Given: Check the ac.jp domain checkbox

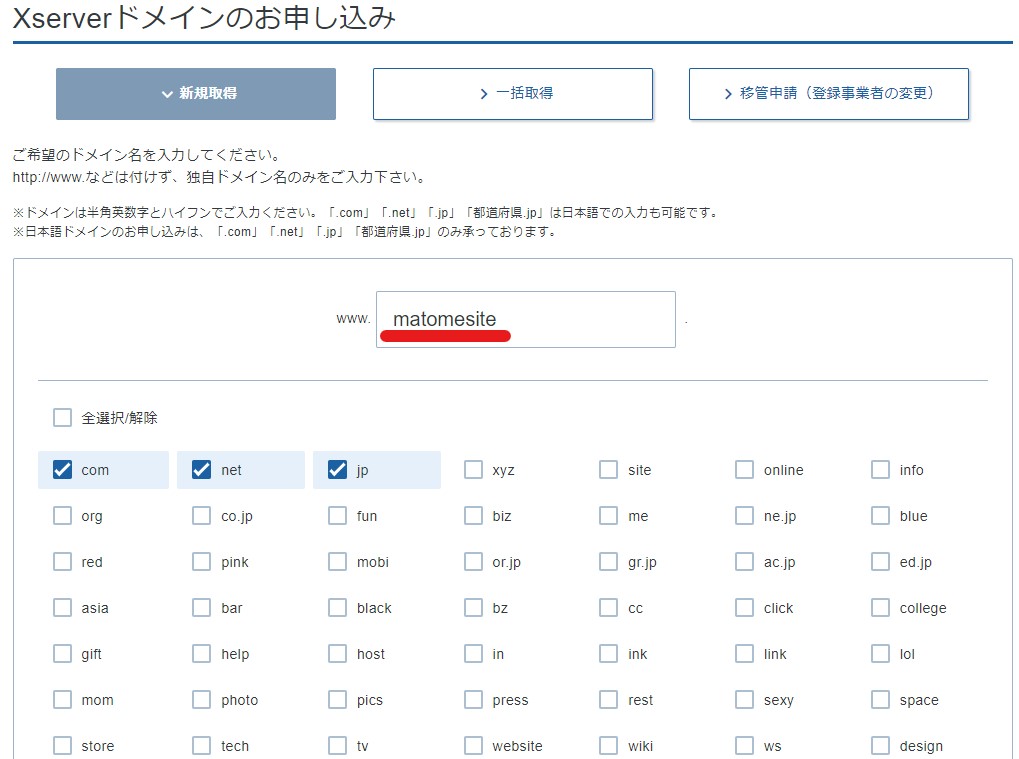Looking at the screenshot, I should click(x=744, y=561).
